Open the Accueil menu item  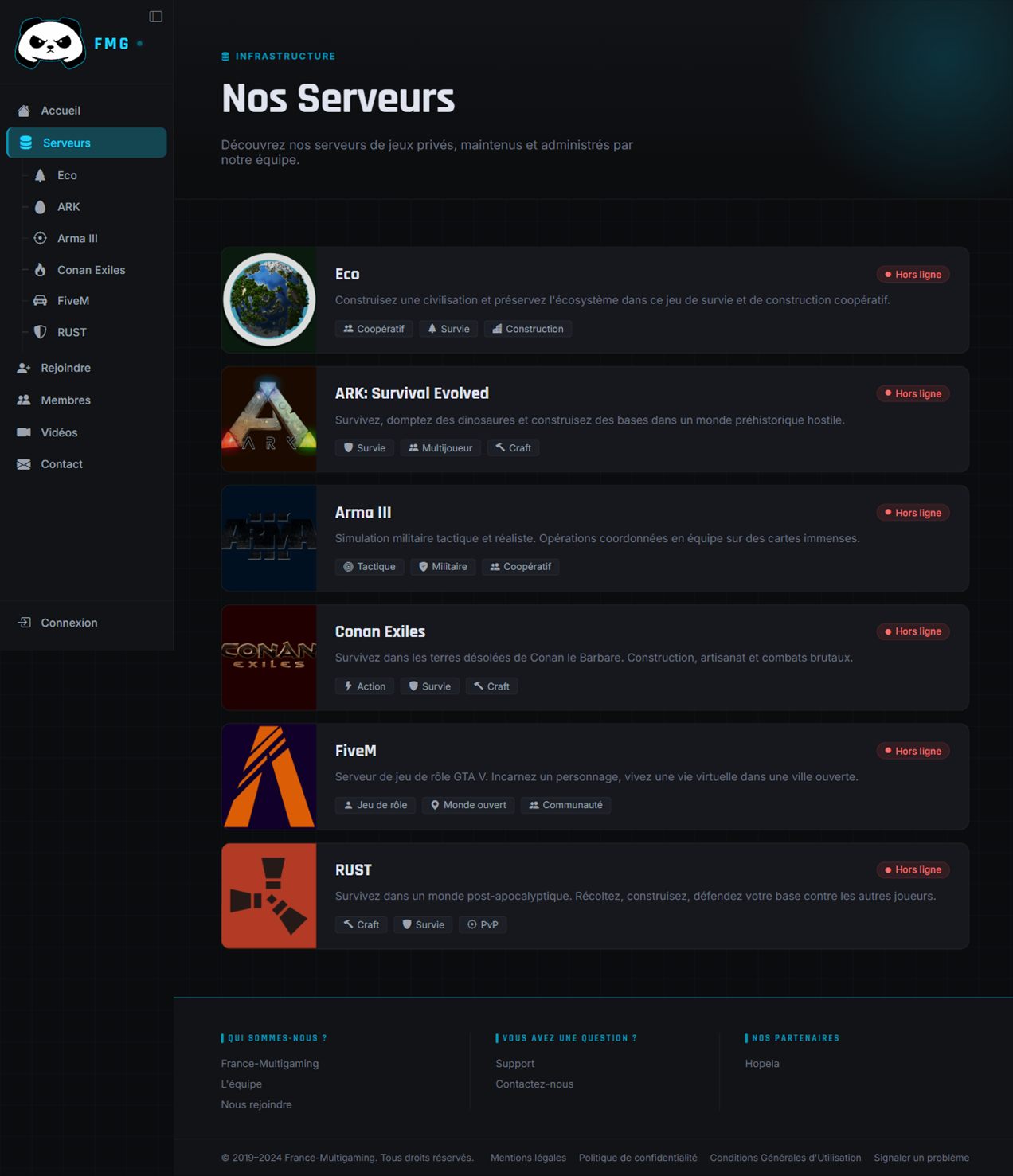point(87,111)
